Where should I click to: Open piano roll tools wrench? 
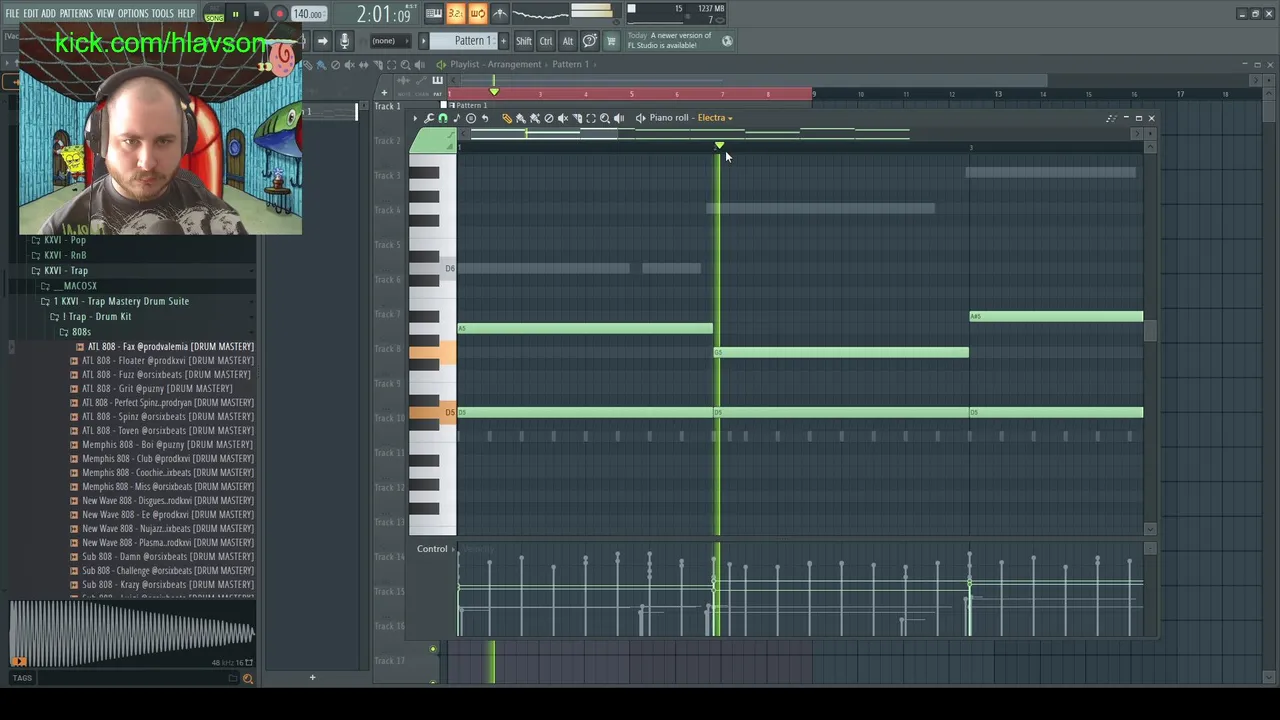429,118
